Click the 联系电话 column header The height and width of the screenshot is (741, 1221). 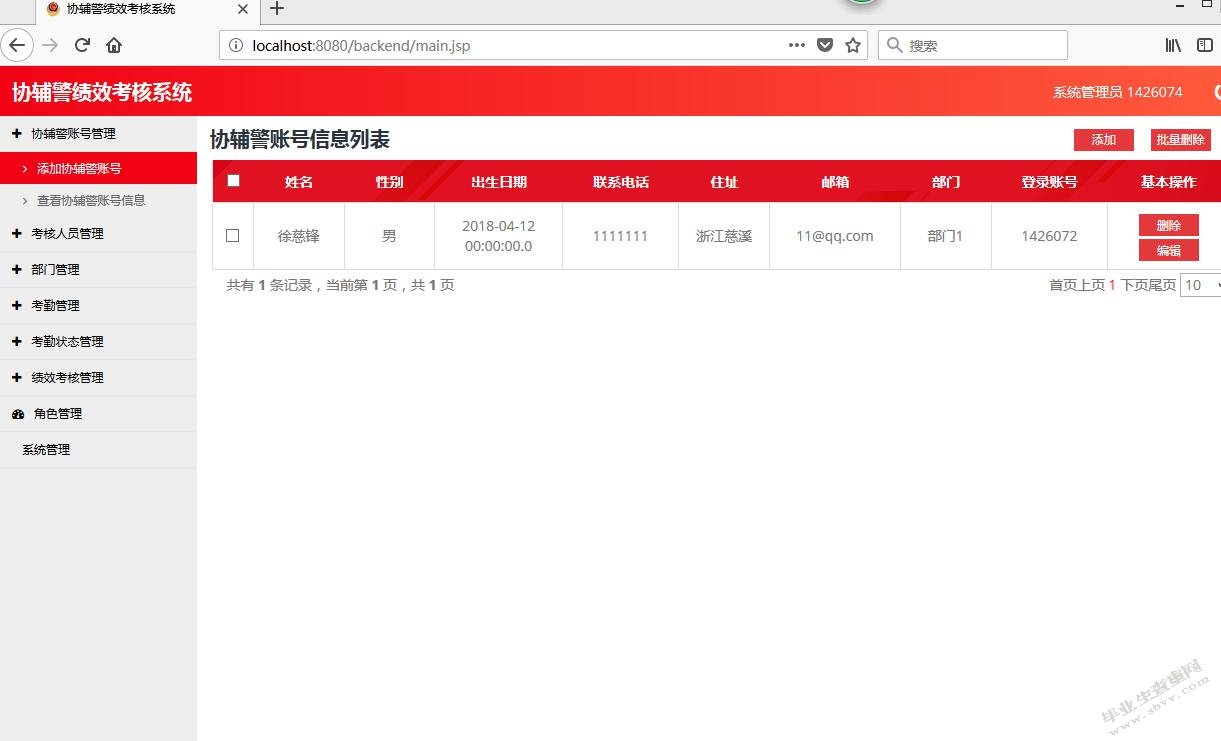(621, 182)
